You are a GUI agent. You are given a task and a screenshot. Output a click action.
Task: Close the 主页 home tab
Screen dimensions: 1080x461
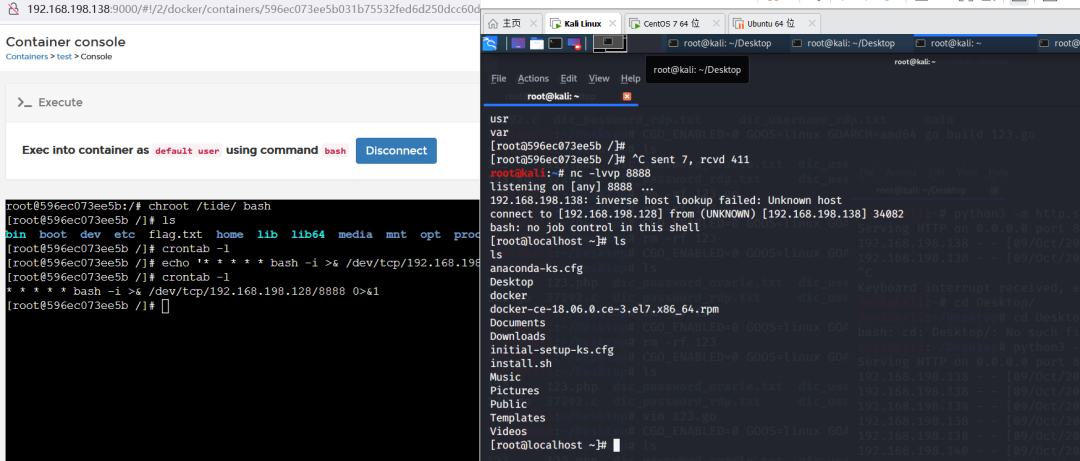point(533,23)
